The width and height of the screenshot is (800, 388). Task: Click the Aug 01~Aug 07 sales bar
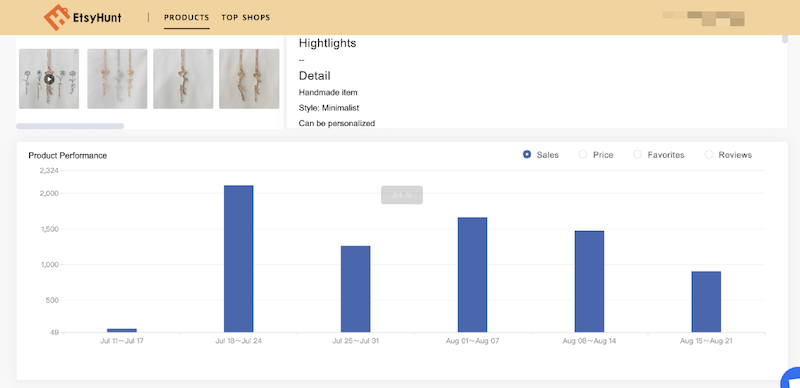(472, 275)
